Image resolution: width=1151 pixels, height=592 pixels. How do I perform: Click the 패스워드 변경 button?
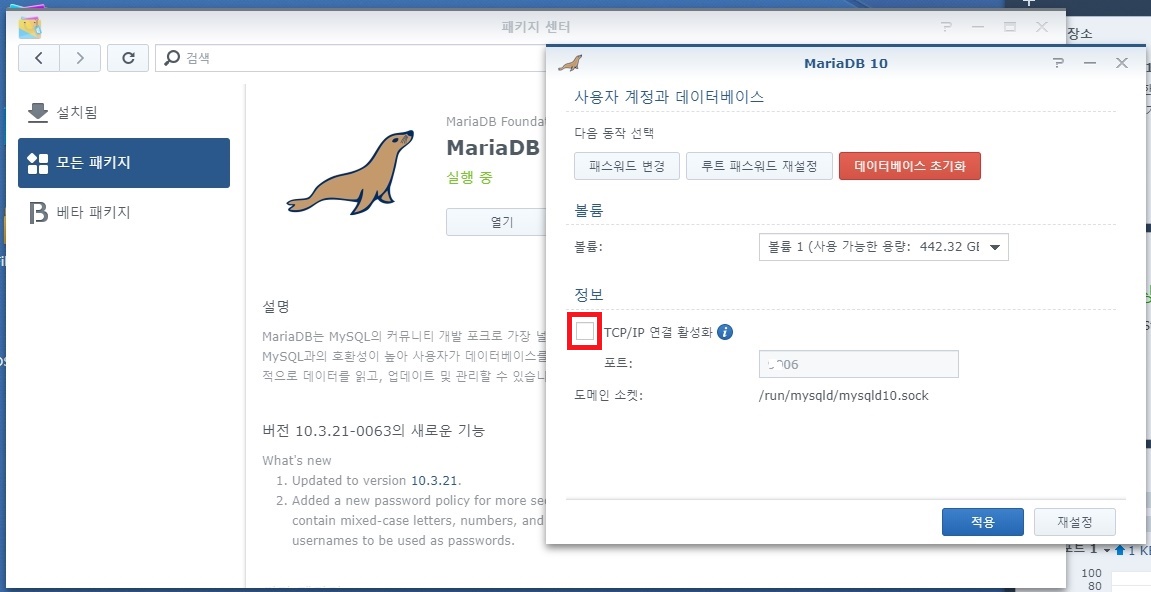[x=627, y=166]
